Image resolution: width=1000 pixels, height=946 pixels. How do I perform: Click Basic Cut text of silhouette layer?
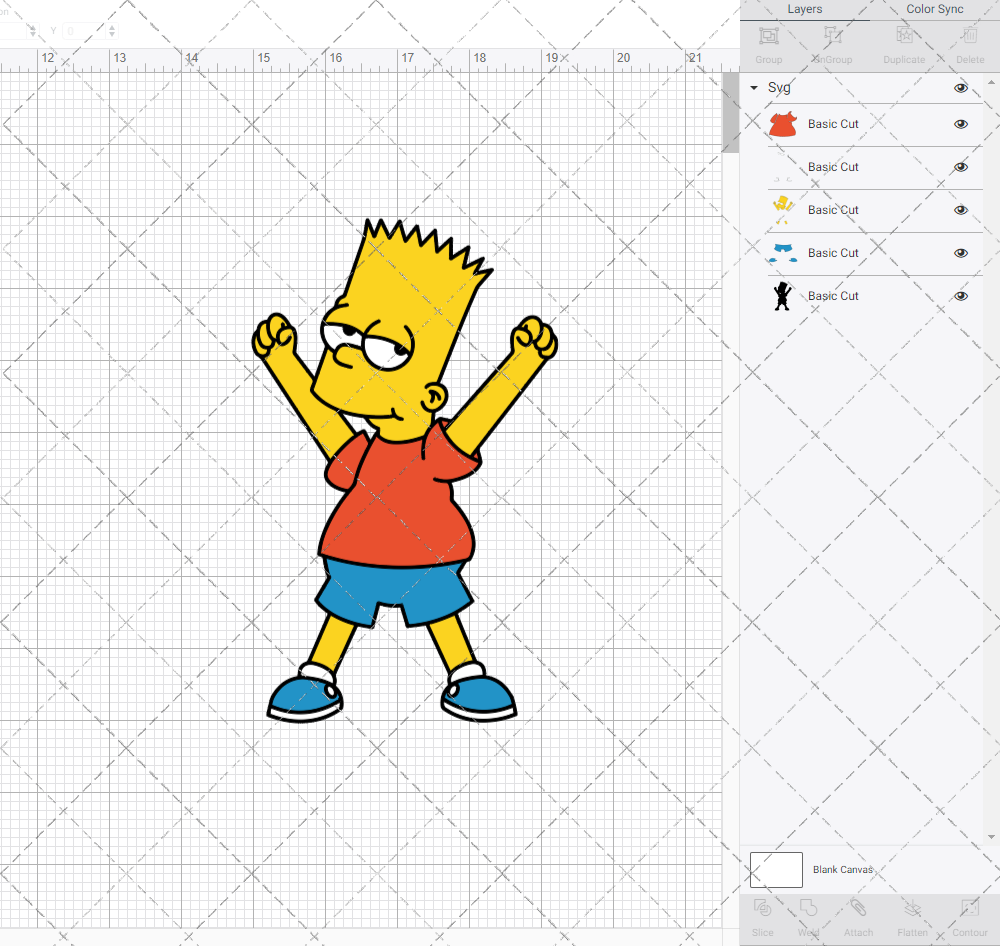click(833, 296)
